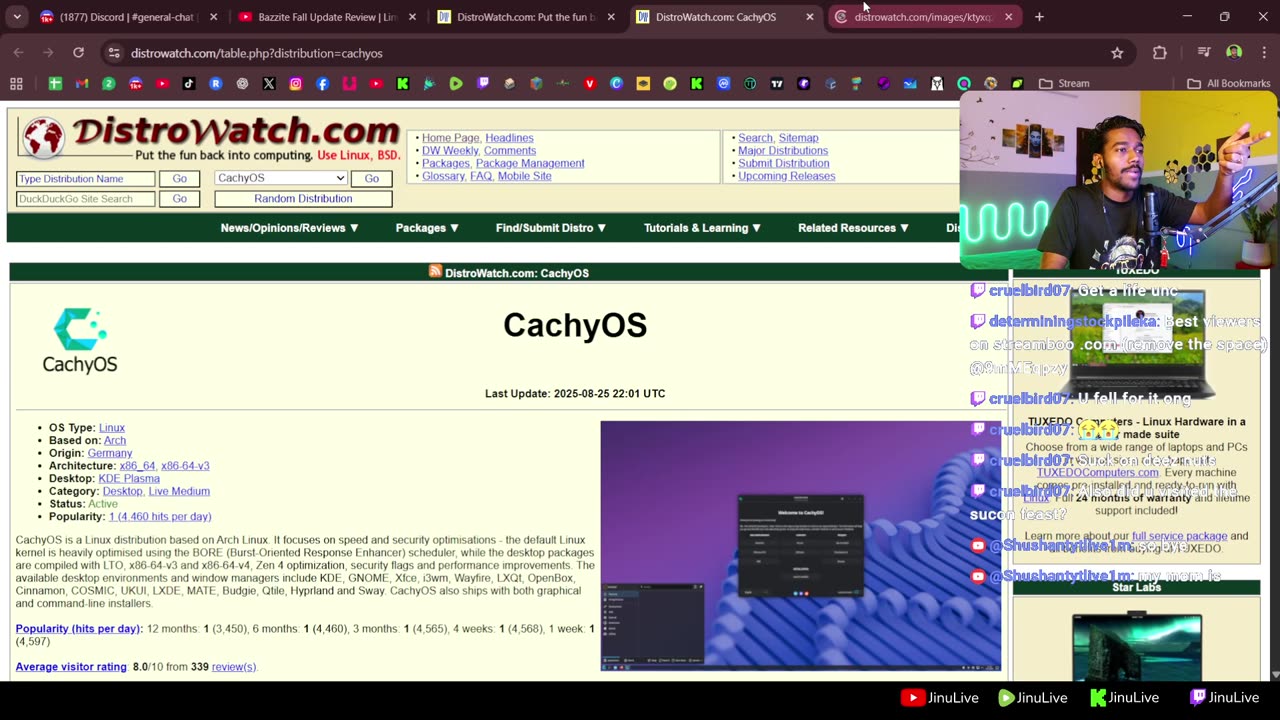The image size is (1280, 720).
Task: Open the ChatGPT bookmark icon
Action: [x=242, y=84]
